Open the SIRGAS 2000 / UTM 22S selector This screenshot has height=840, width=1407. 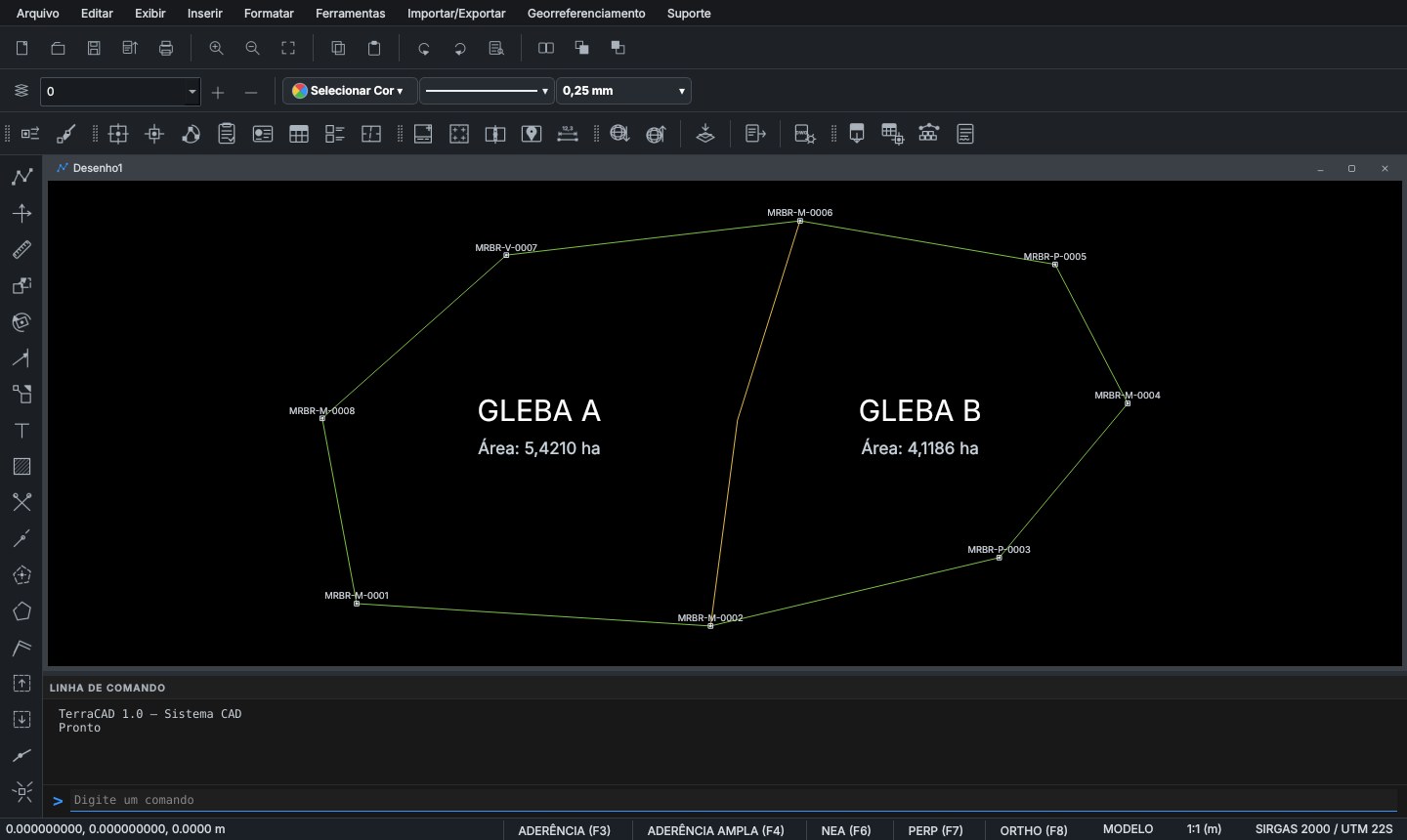point(1324,829)
